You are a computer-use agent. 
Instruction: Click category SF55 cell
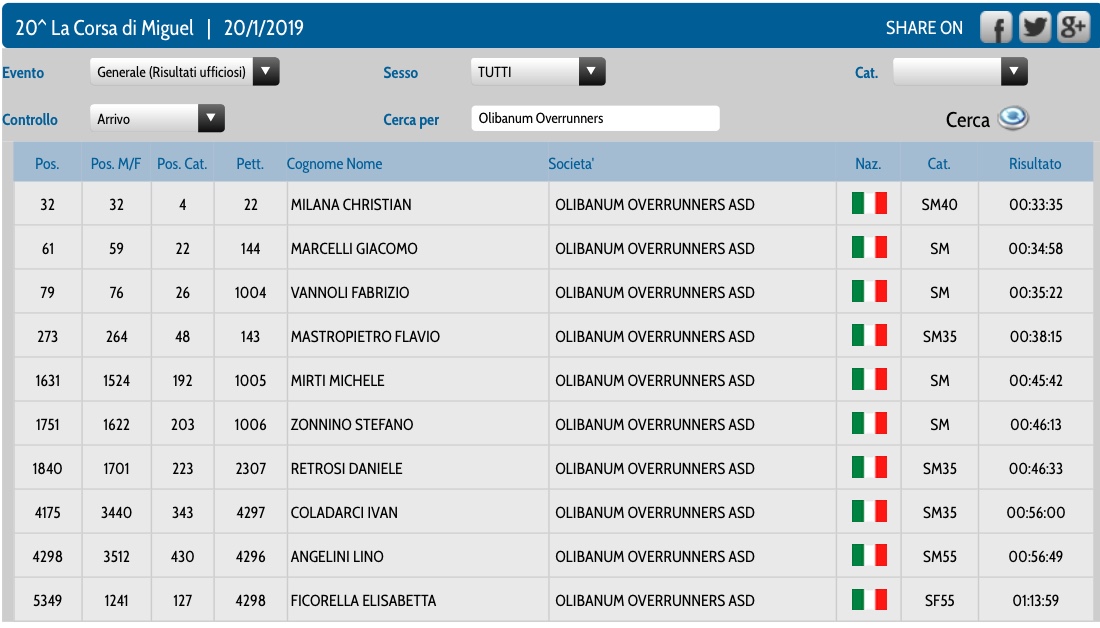939,601
